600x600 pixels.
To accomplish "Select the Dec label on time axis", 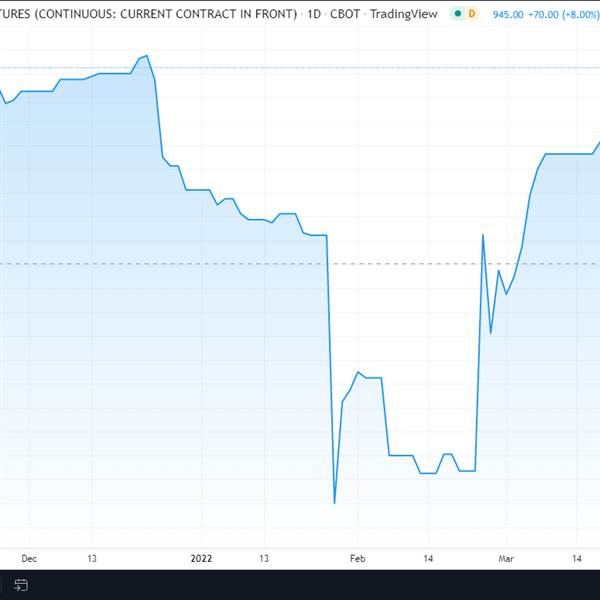I will [29, 558].
